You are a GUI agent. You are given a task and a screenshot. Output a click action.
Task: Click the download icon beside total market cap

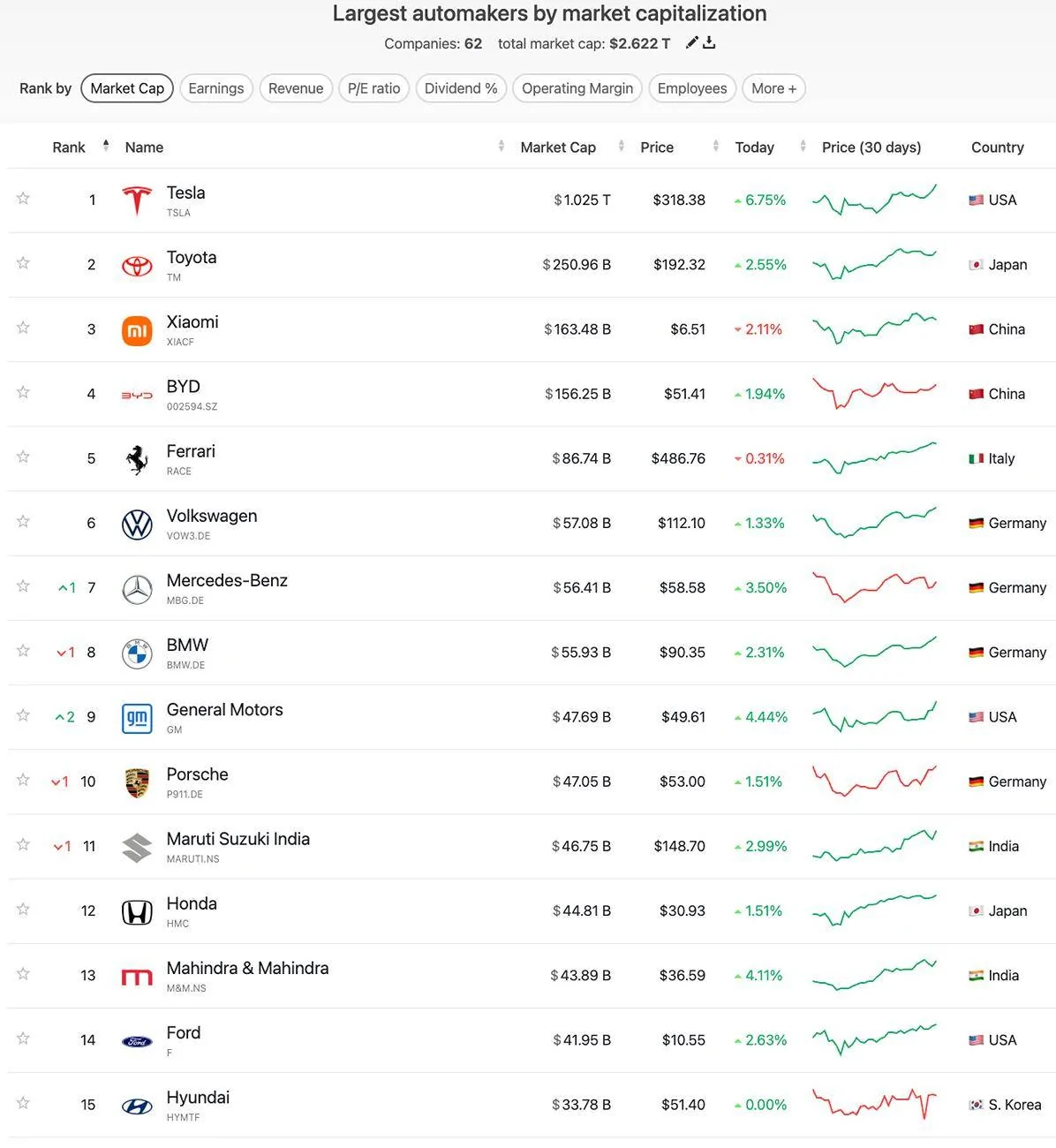[x=709, y=42]
